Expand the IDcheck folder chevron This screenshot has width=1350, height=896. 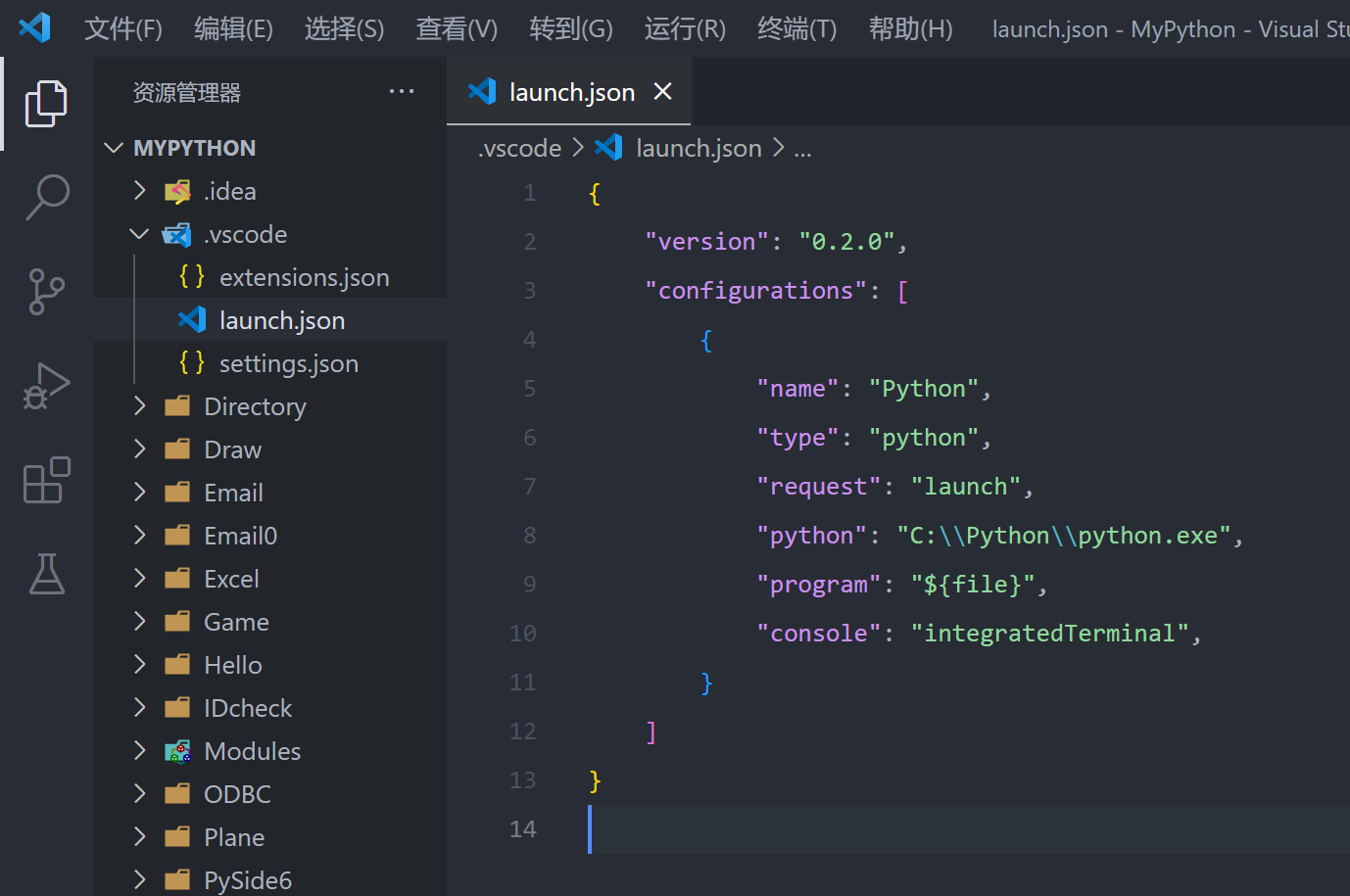140,708
